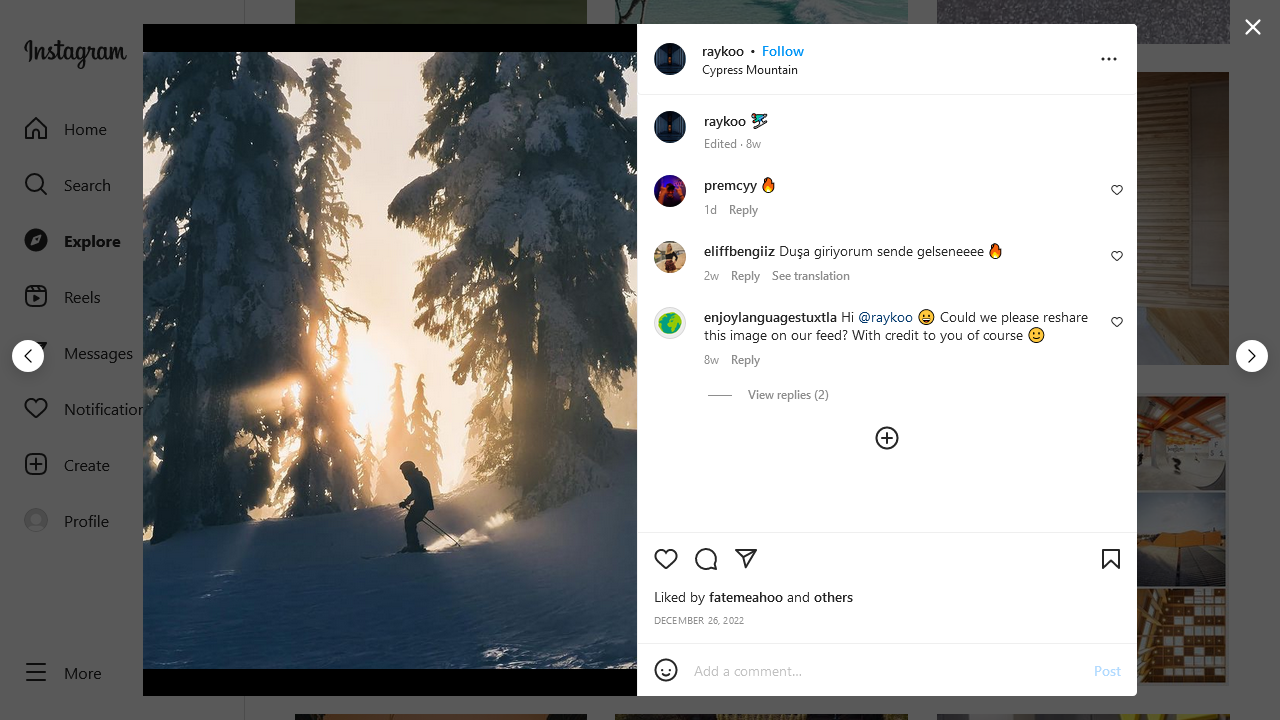The image size is (1280, 720).
Task: Share post with paper plane icon
Action: coord(746,559)
